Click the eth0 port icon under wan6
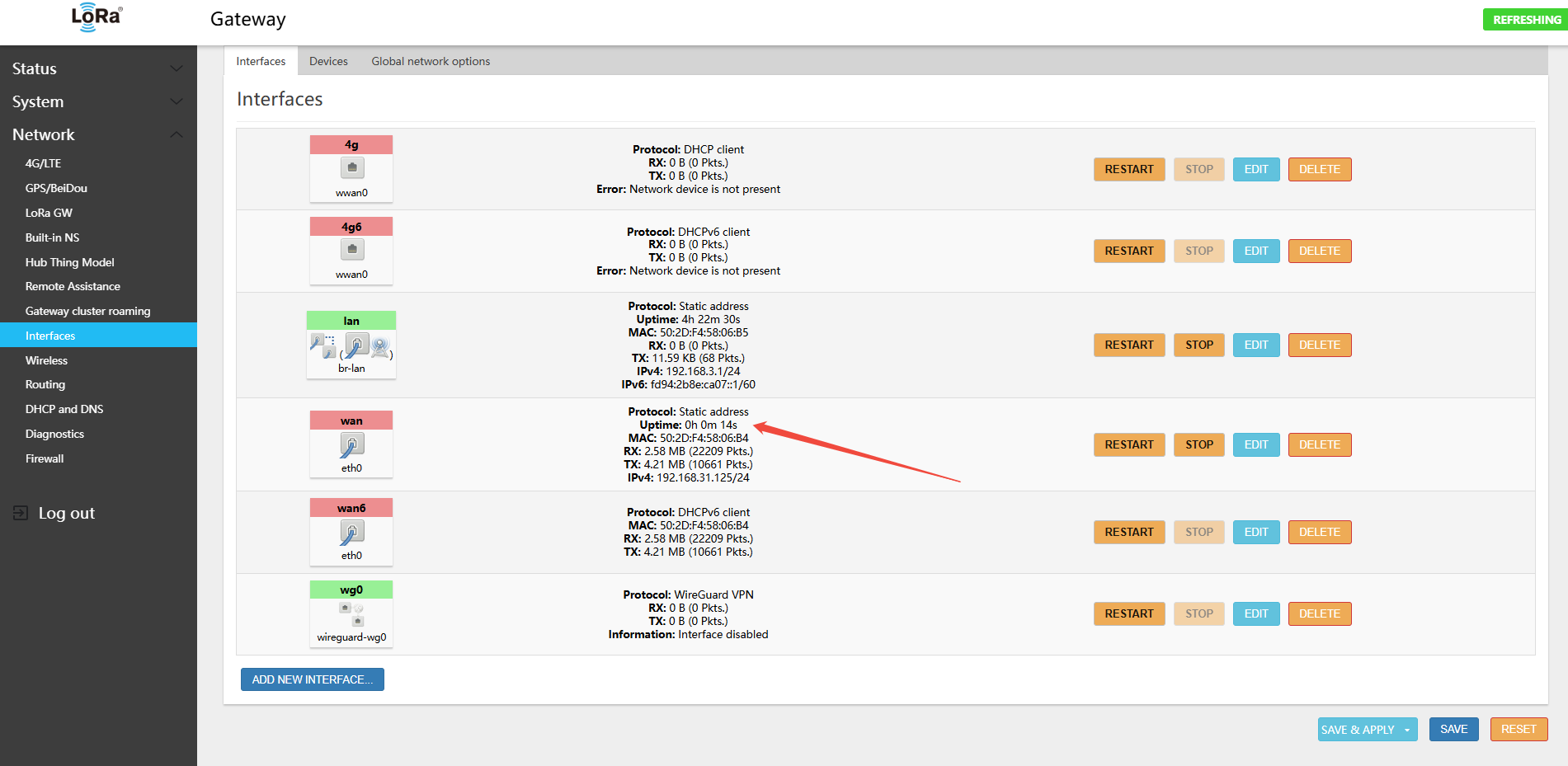This screenshot has width=1568, height=766. 352,533
